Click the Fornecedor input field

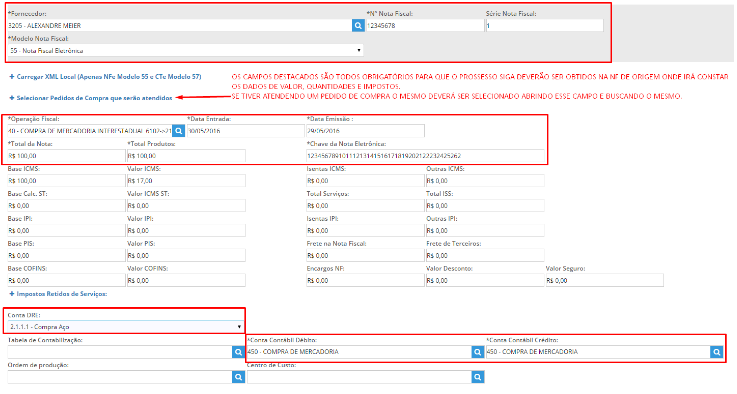[180, 25]
